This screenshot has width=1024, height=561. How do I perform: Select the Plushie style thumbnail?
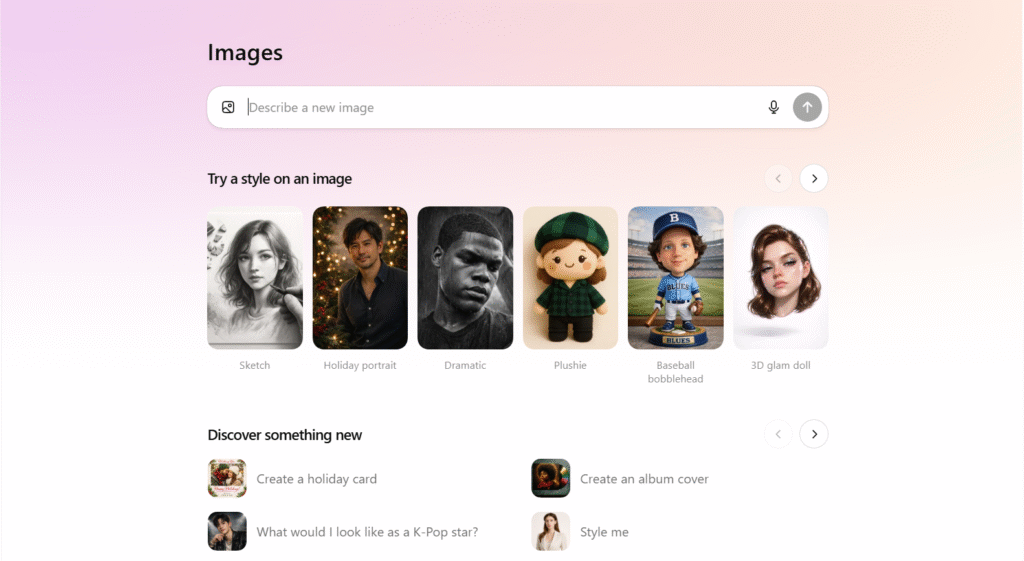570,278
